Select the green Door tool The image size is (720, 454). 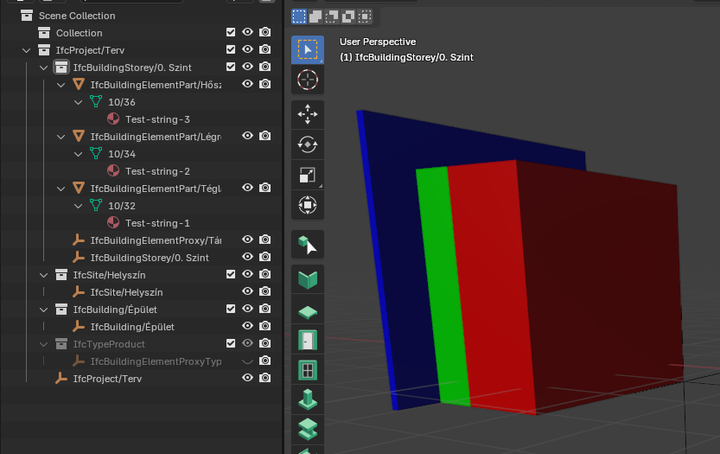pos(307,341)
